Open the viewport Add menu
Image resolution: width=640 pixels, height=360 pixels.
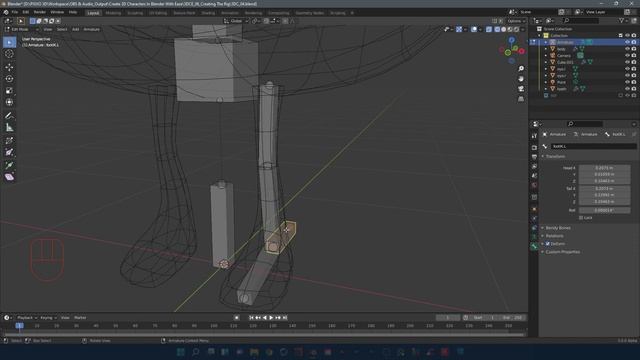(x=76, y=29)
